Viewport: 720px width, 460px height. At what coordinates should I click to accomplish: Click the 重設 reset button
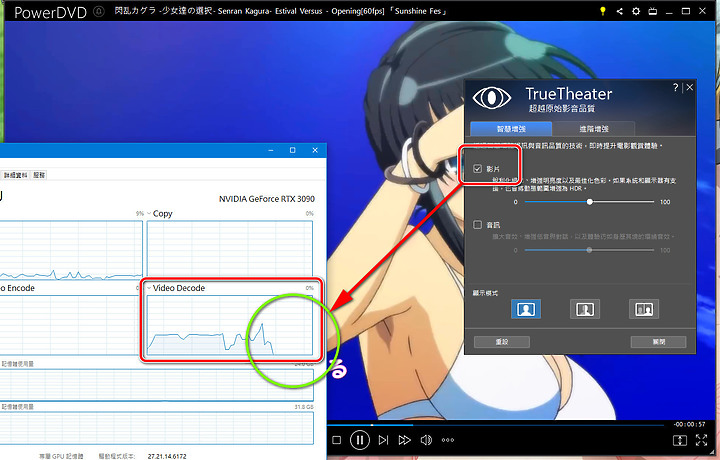point(502,342)
